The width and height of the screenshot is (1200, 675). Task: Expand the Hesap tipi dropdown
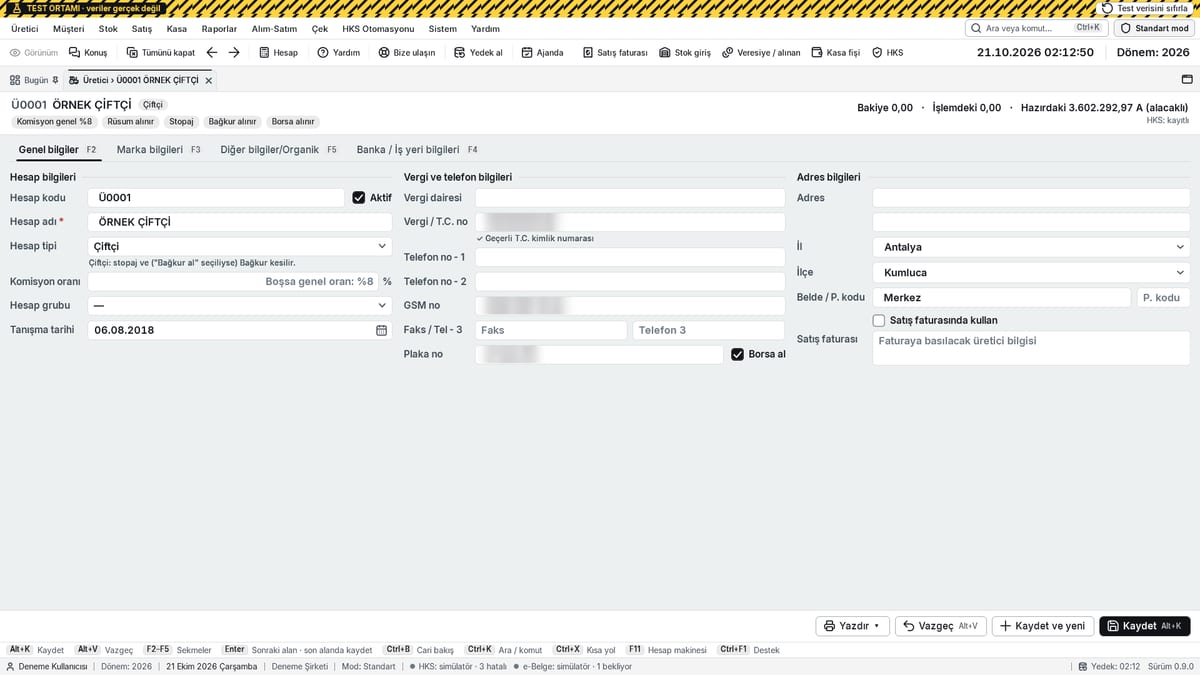(x=239, y=246)
